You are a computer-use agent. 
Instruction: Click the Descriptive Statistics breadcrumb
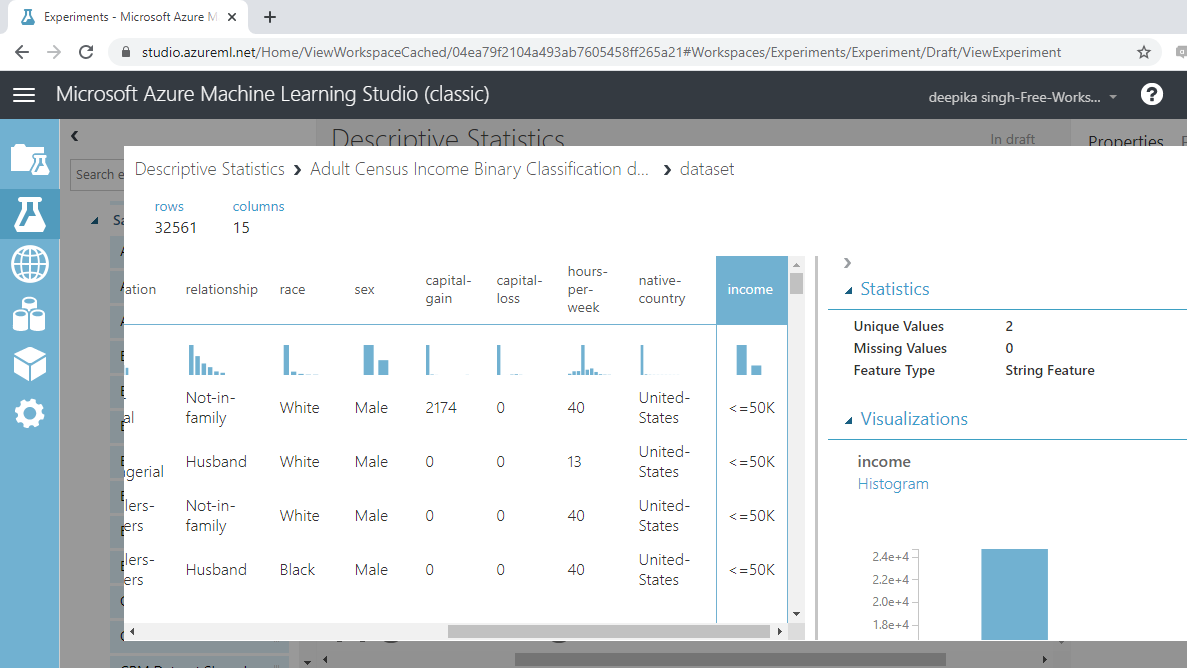(210, 169)
